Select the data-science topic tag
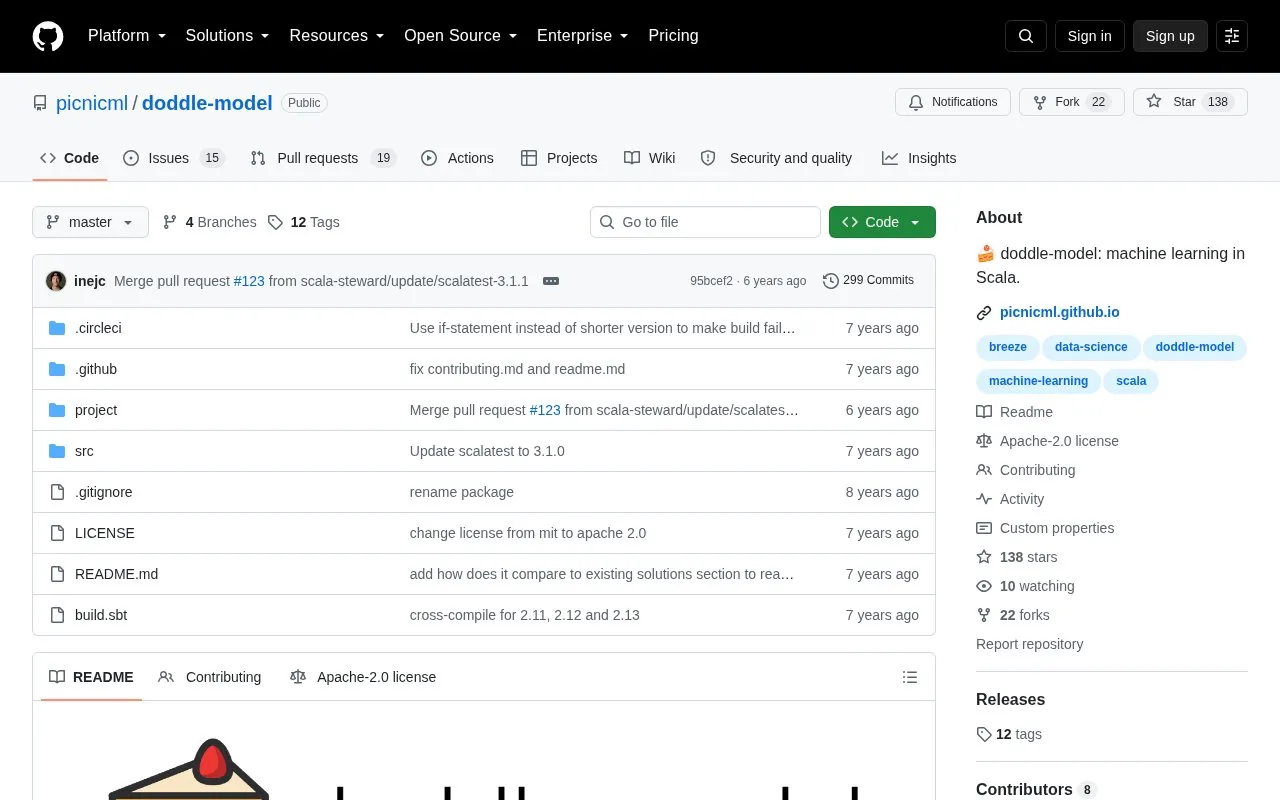The image size is (1280, 800). click(x=1091, y=347)
